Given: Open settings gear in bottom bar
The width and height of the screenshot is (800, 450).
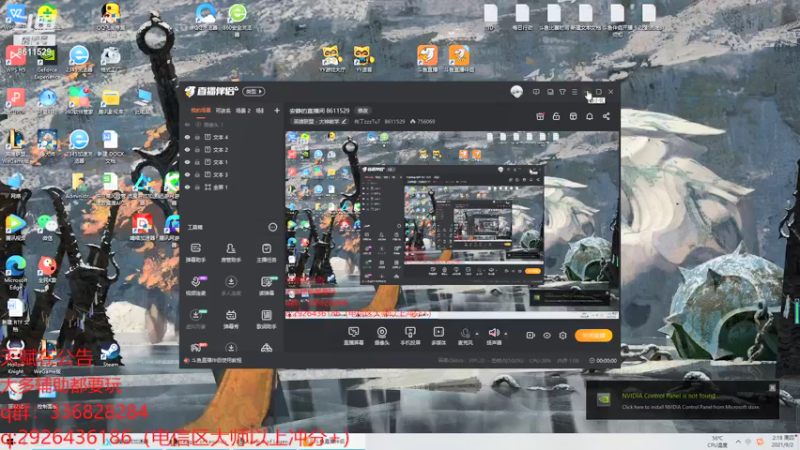Looking at the screenshot, I should pos(563,336).
